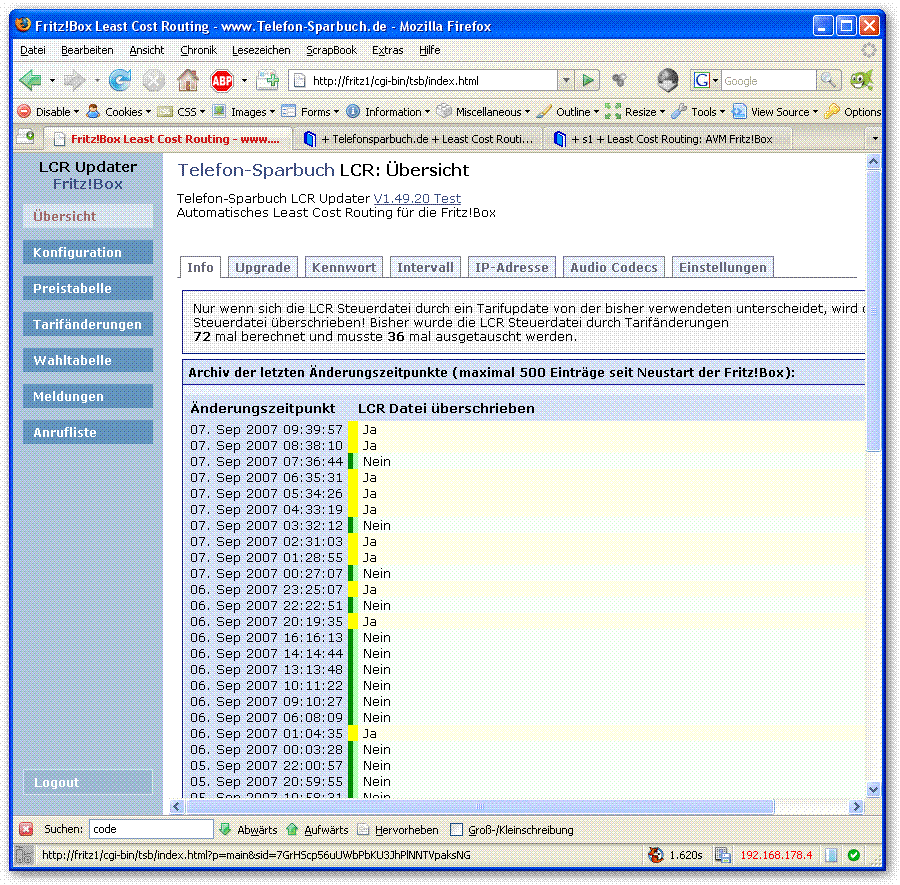Screen dimensions: 900x885
Task: Open the Anrufliste sidebar page
Action: (x=88, y=432)
